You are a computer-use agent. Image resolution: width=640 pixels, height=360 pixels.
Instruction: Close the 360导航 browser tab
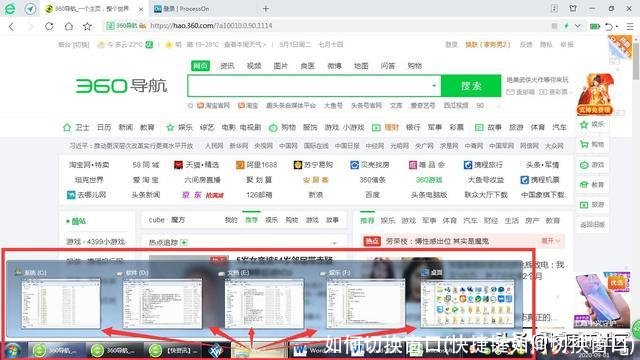tap(141, 9)
